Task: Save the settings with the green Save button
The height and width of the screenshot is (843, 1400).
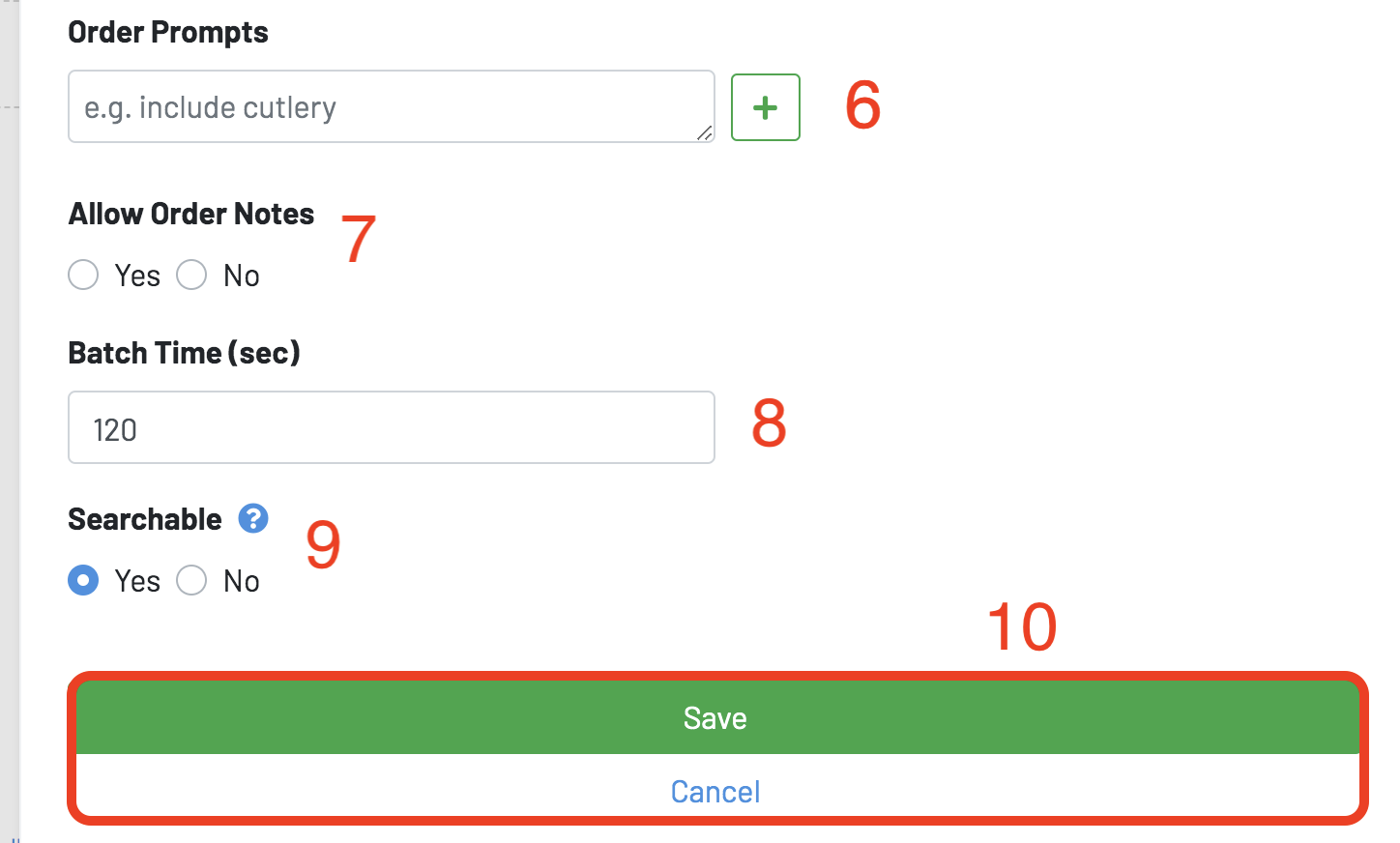Action: 717,717
